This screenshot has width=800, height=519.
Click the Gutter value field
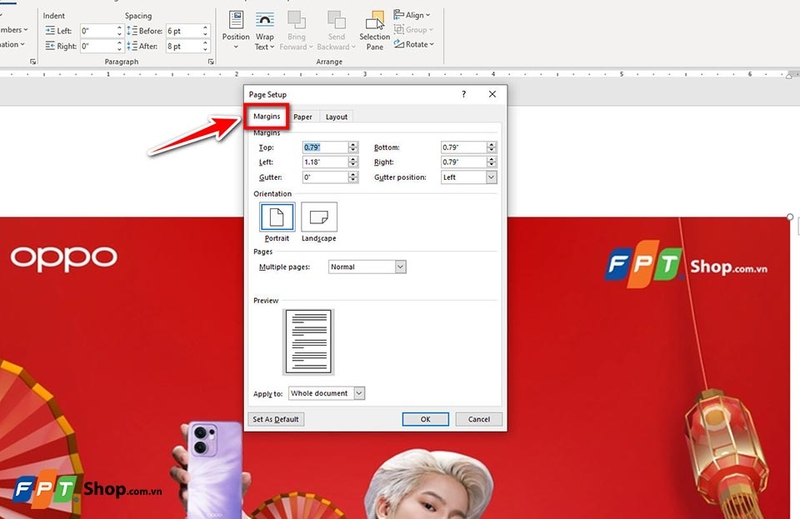(325, 177)
